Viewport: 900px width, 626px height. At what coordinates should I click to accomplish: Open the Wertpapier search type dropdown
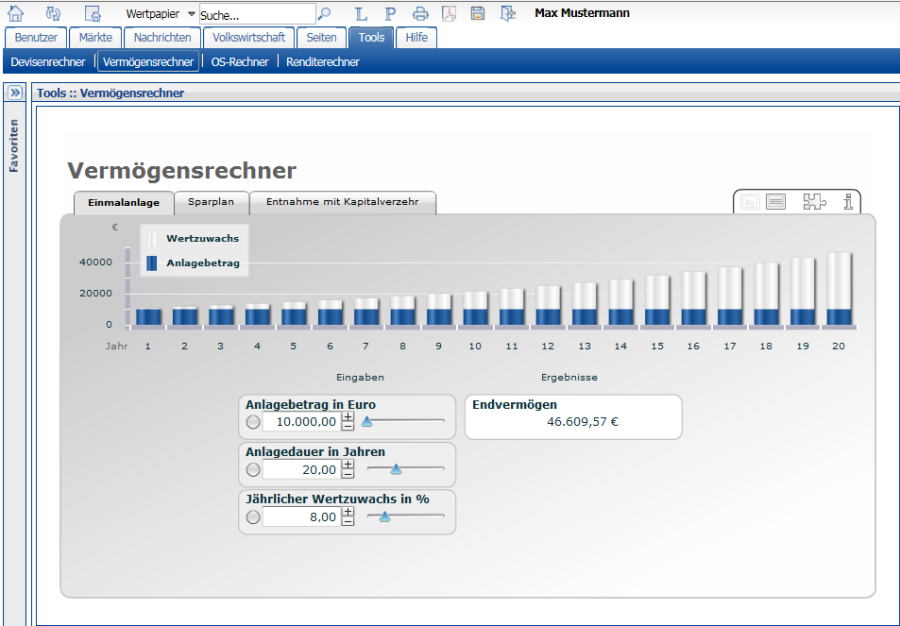pyautogui.click(x=192, y=14)
